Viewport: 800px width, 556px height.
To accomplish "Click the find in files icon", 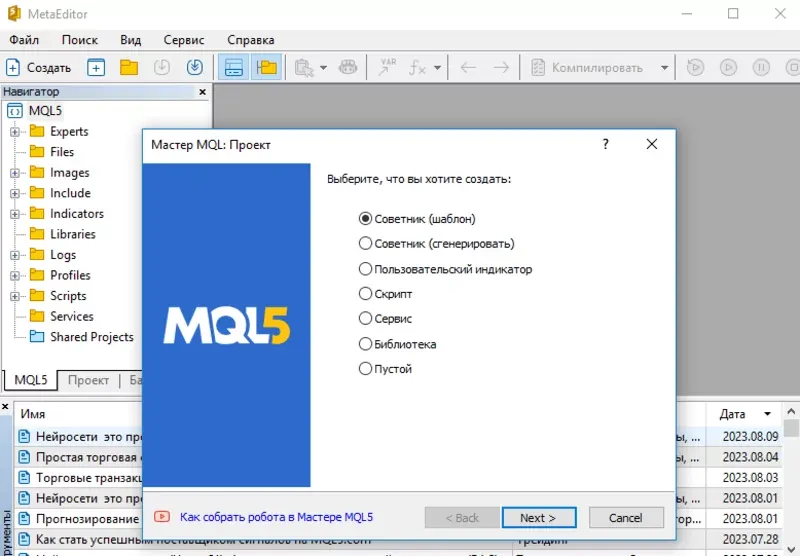I will tap(304, 67).
